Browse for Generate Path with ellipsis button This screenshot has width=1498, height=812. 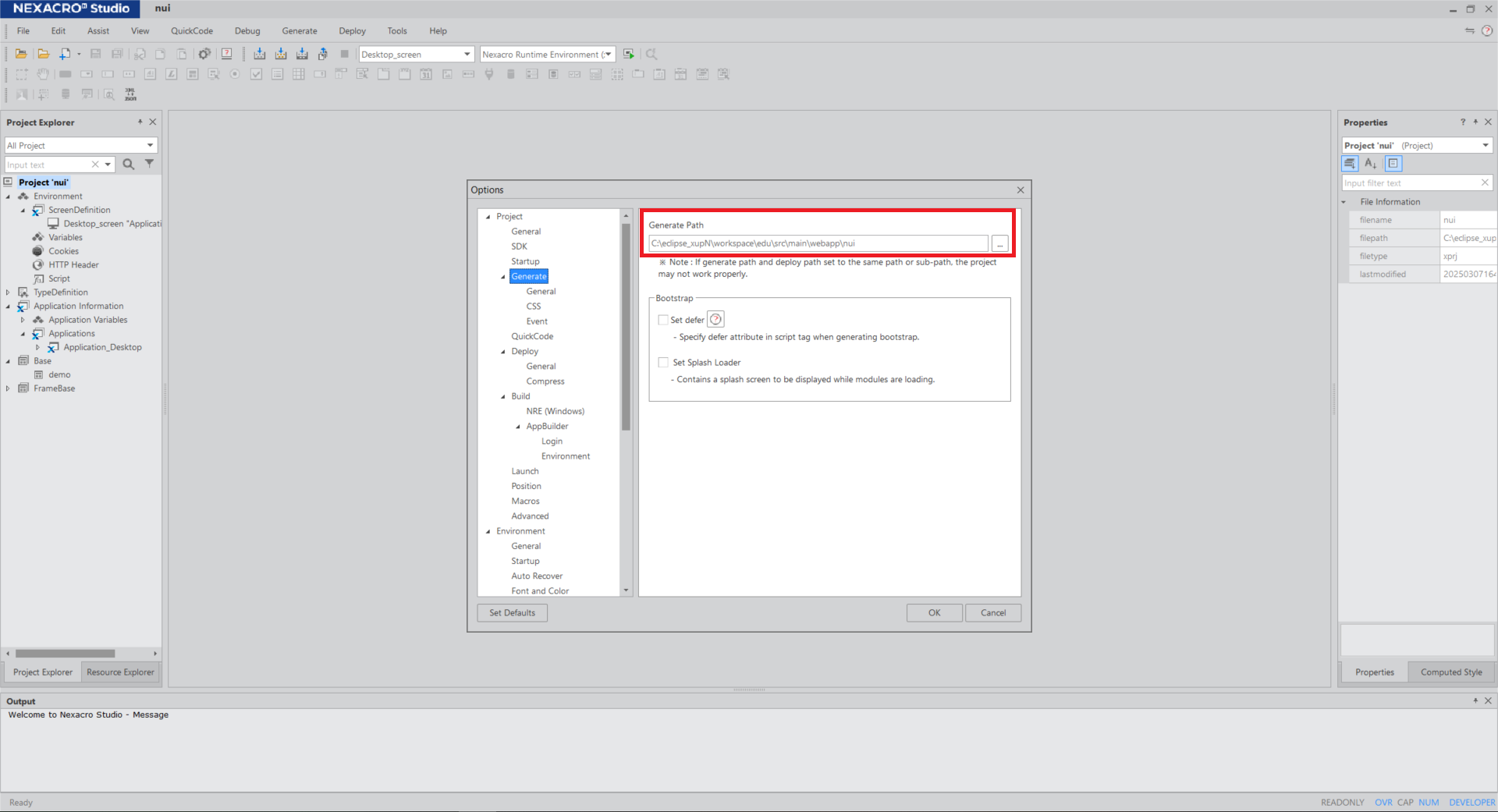pyautogui.click(x=999, y=244)
